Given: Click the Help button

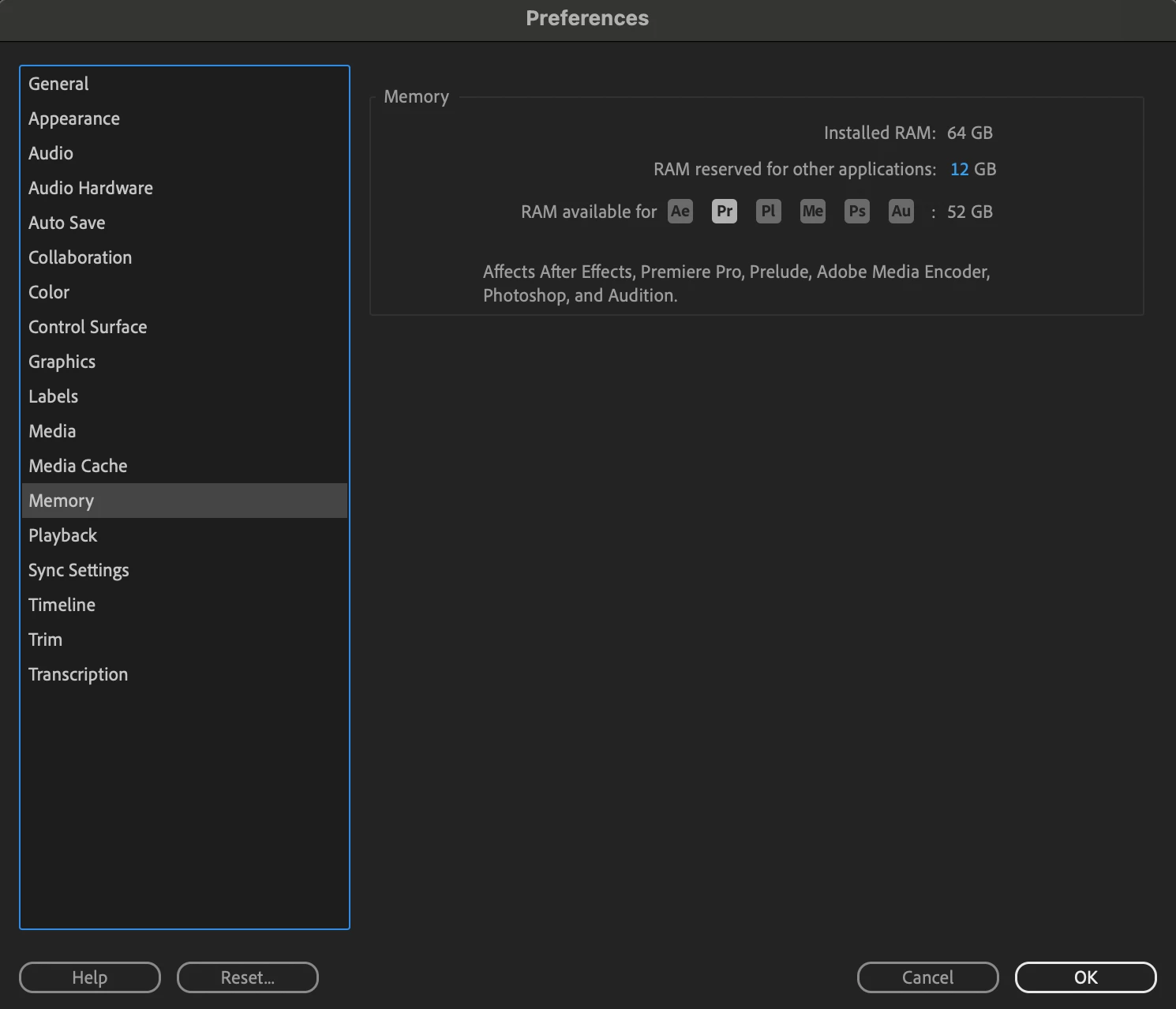Looking at the screenshot, I should tap(90, 977).
